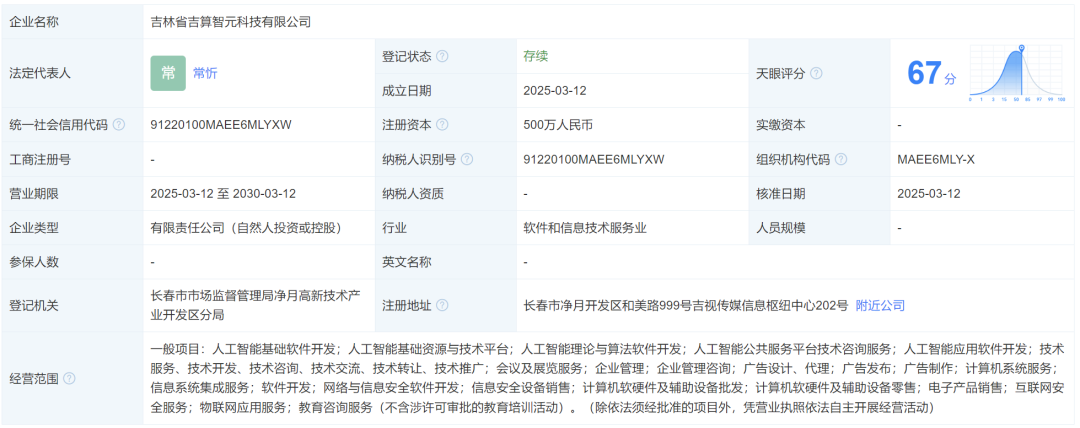Select industry 软件和信息技术服务业
This screenshot has height=428, width=1080.
(585, 227)
